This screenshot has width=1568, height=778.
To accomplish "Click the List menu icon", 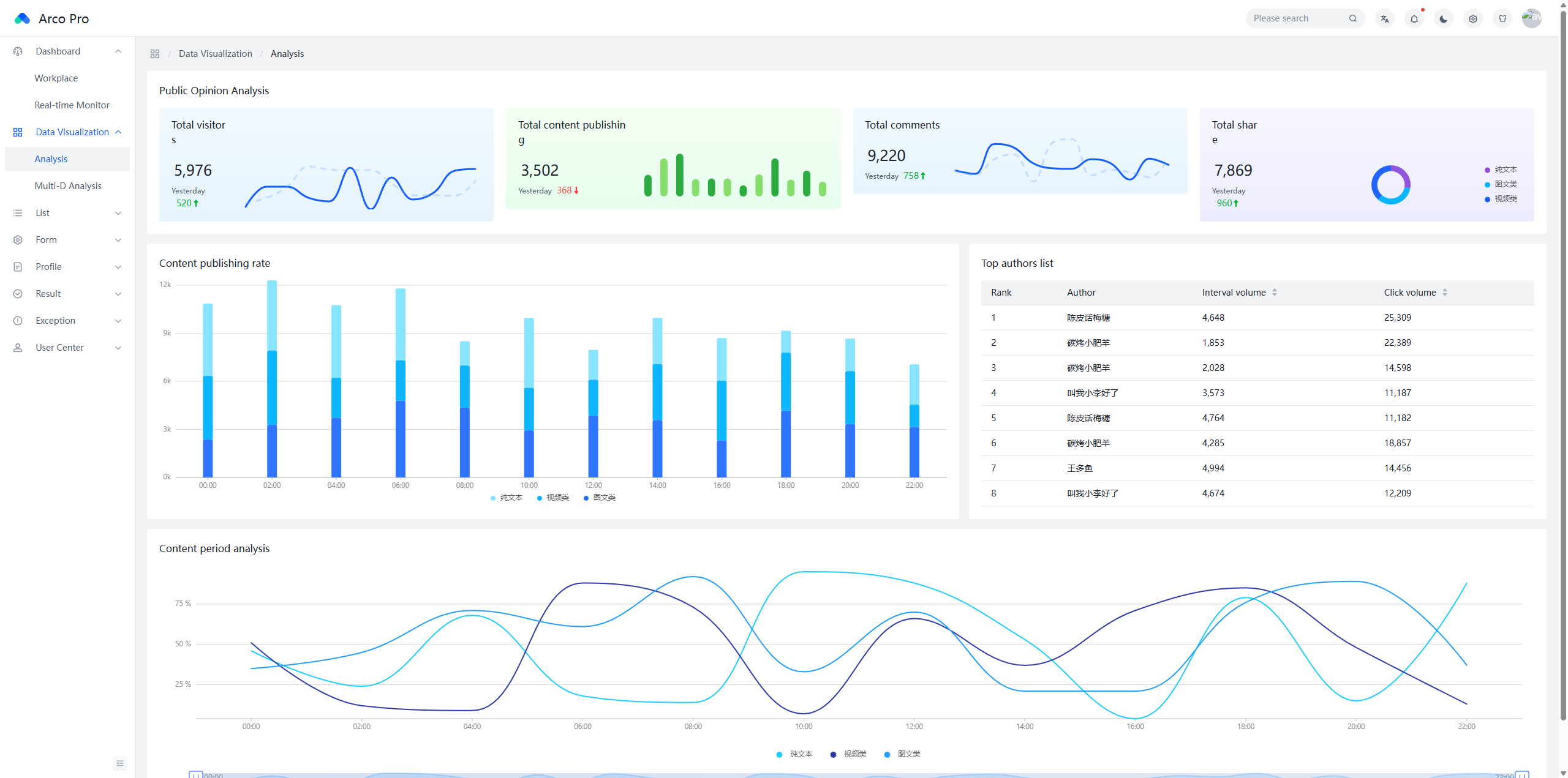I will click(x=18, y=213).
